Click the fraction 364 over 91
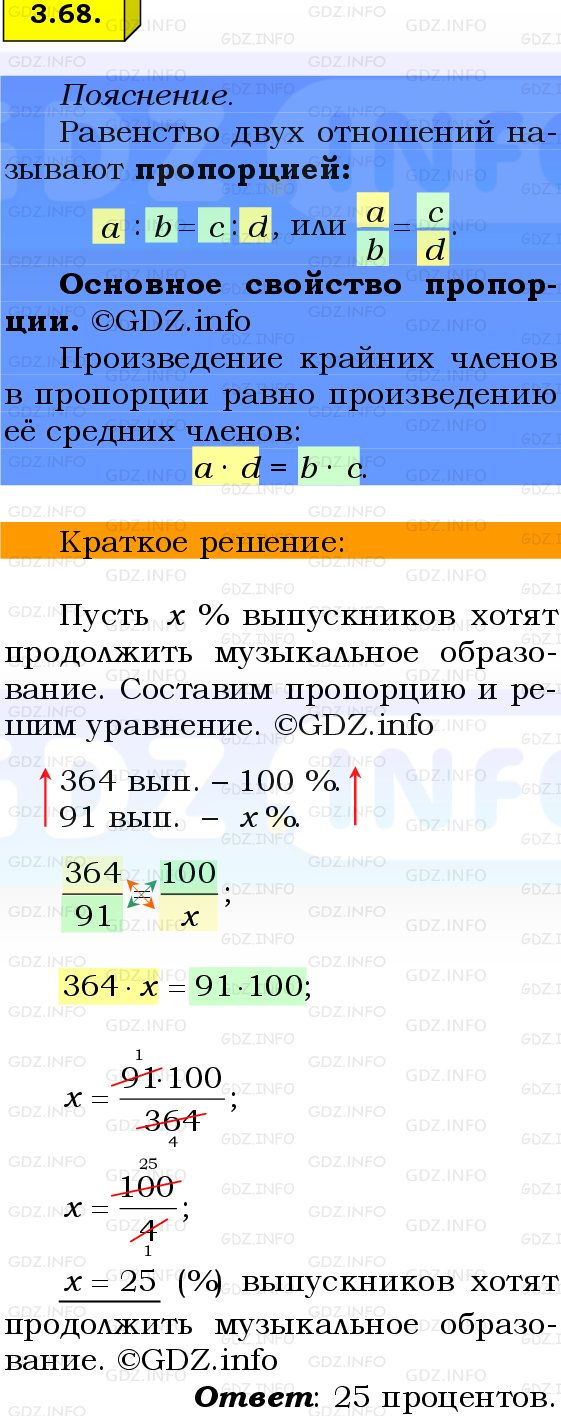The width and height of the screenshot is (561, 1416). point(92,892)
